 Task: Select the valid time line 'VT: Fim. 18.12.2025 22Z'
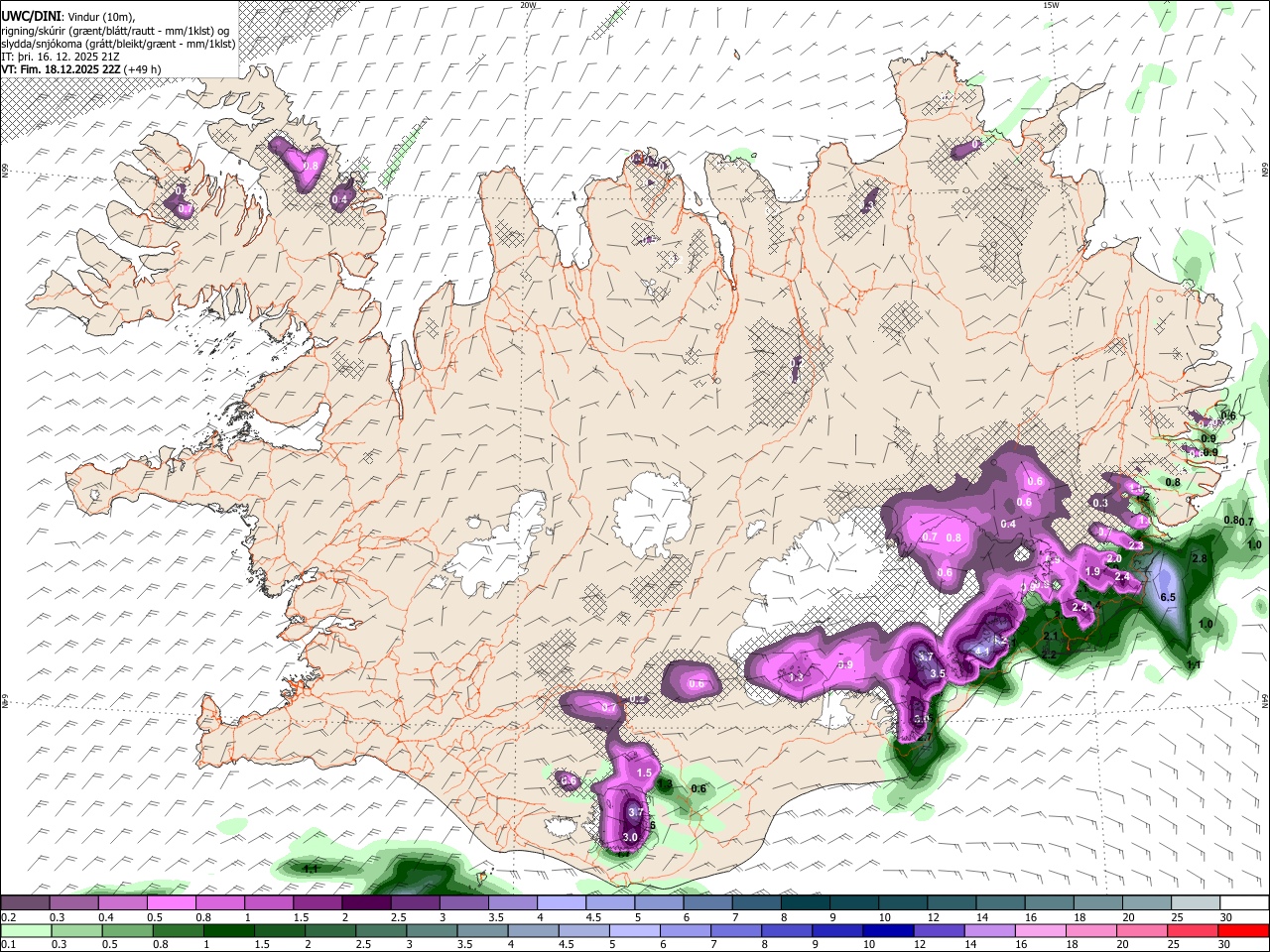(62, 69)
